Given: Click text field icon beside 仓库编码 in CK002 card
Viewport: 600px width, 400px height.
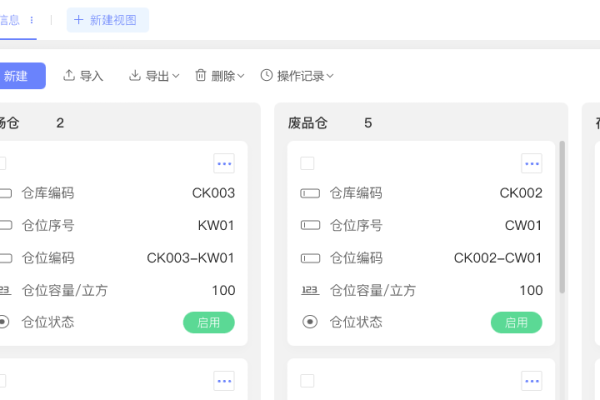Looking at the screenshot, I should click(310, 193).
